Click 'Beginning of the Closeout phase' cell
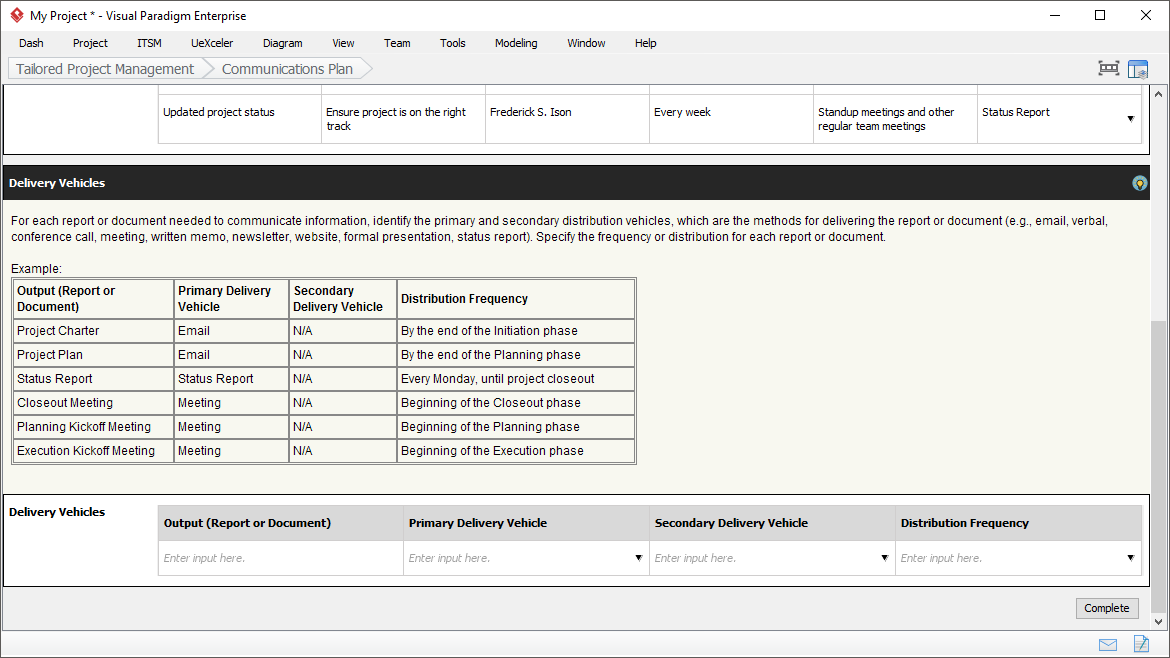1170x658 pixels. point(516,403)
